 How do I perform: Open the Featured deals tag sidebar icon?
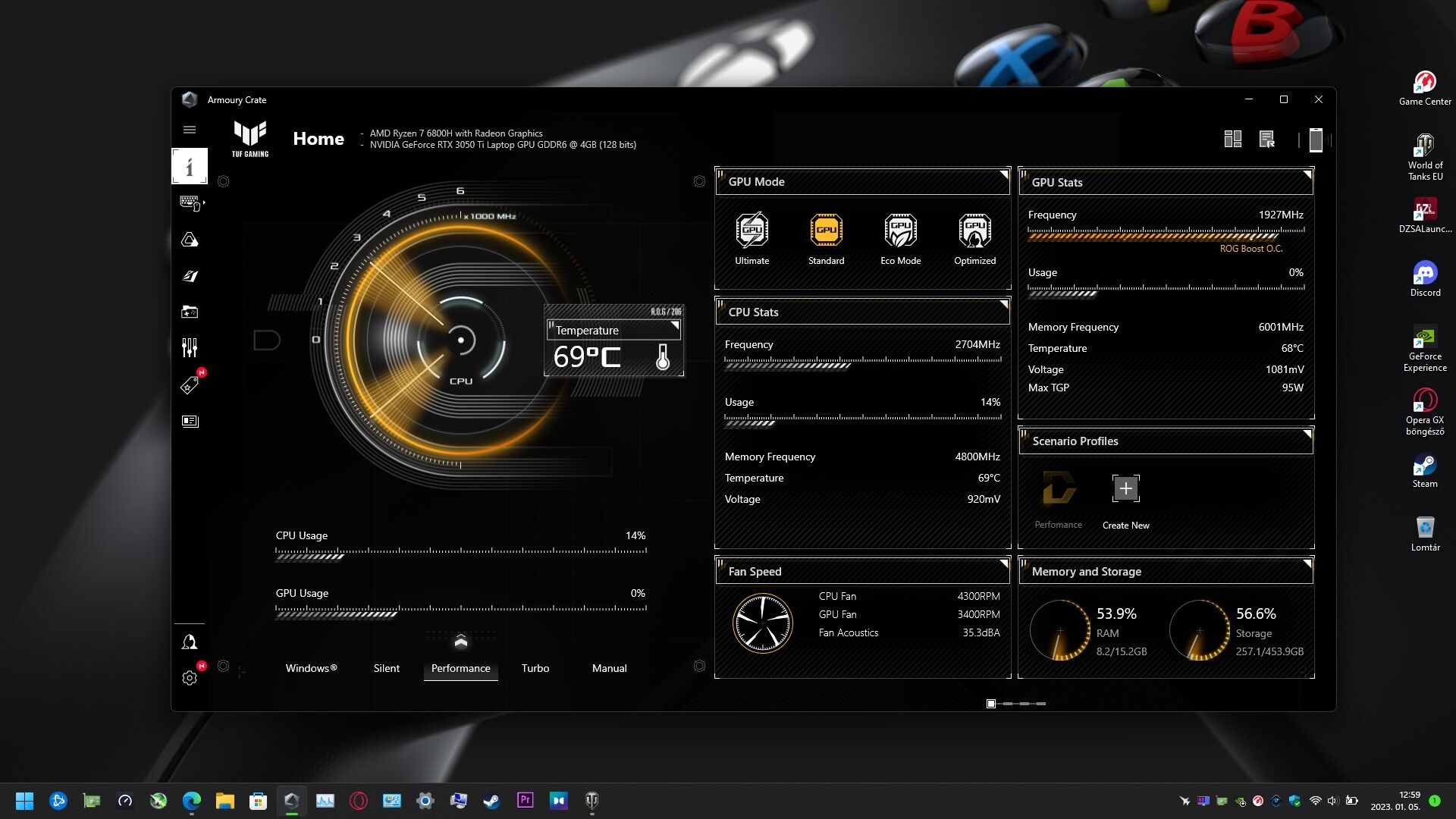tap(190, 385)
